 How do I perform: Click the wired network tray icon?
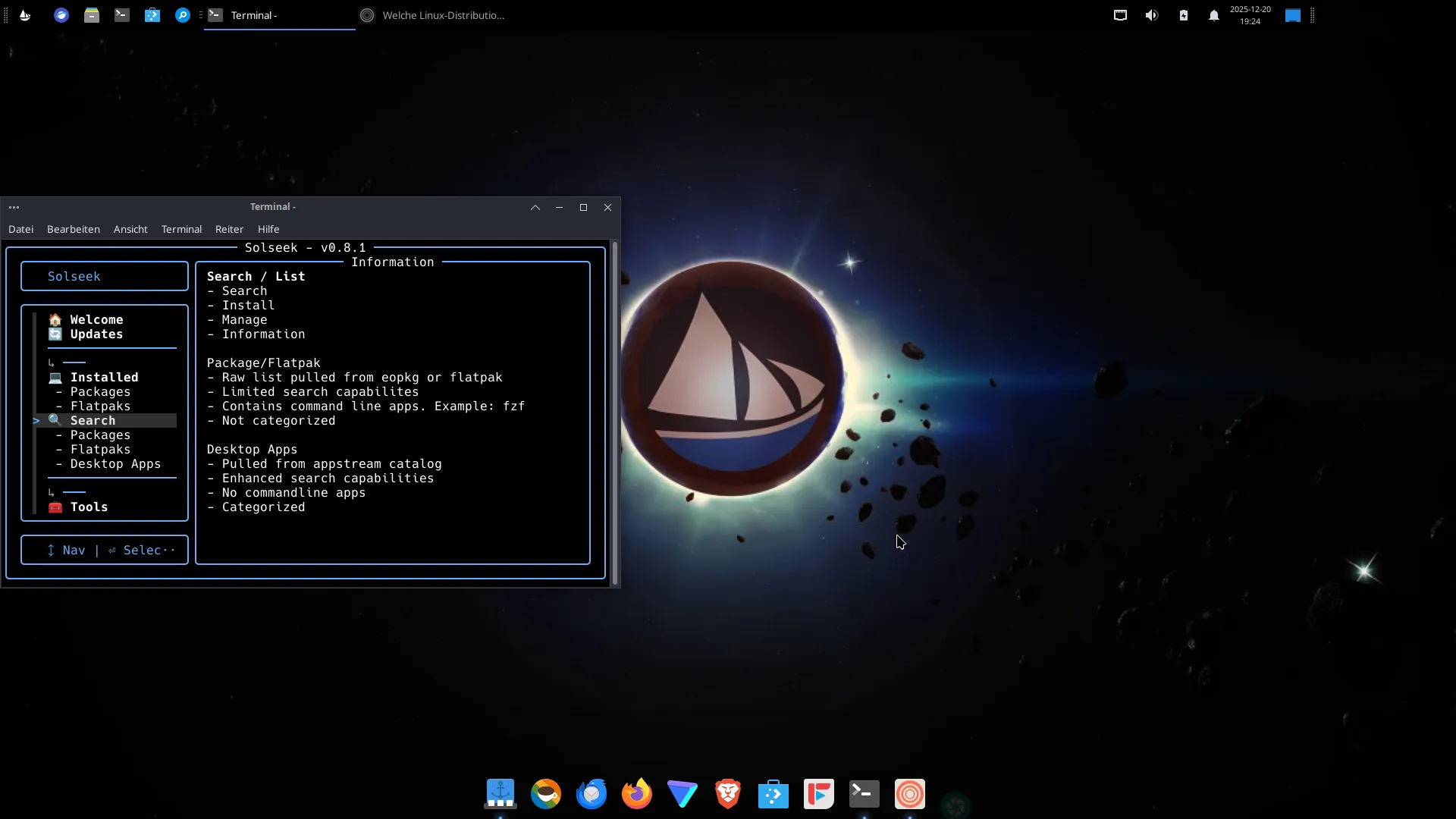click(x=1120, y=15)
